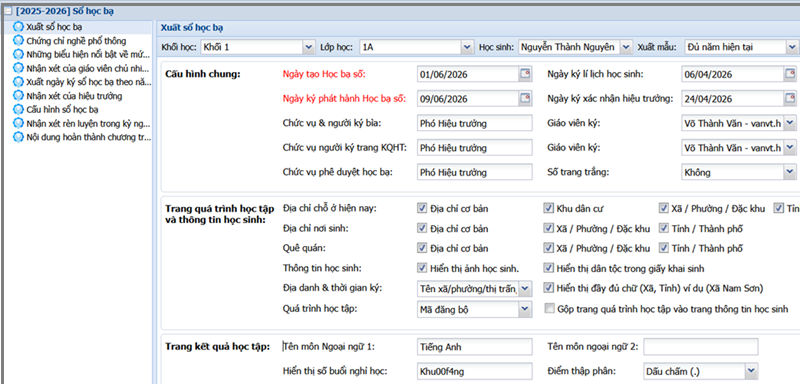Open Nhận xét rèn luyện trong kỳ nghỉ
800x384 pixels.
88,123
